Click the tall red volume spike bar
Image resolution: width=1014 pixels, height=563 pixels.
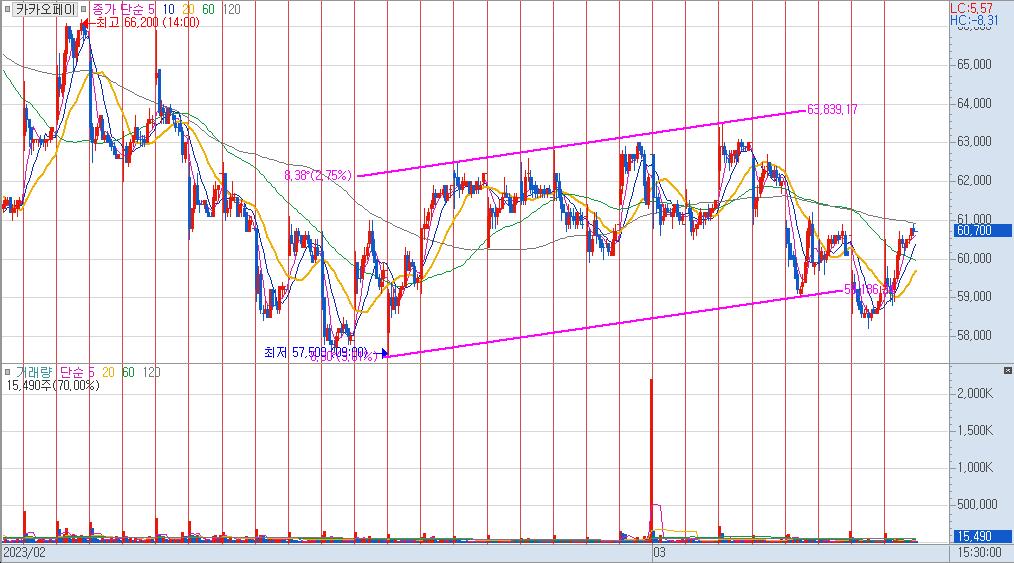pos(651,458)
